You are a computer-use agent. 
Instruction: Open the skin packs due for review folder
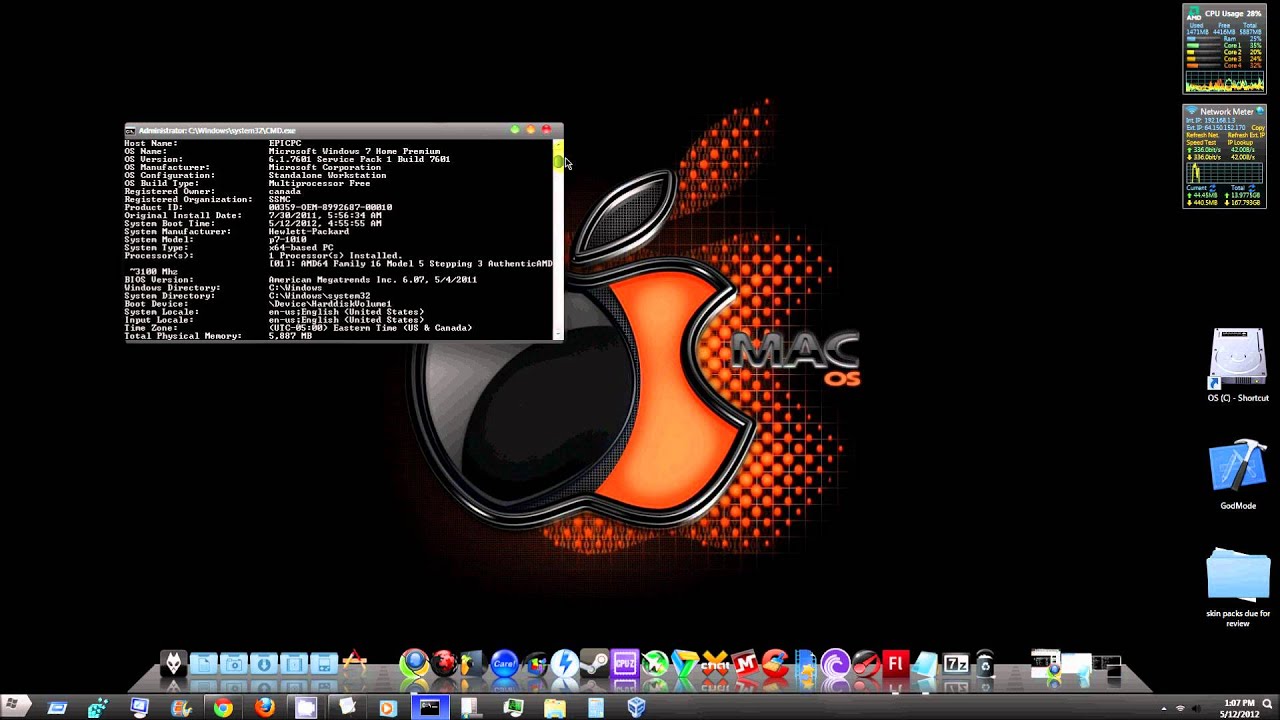(x=1238, y=587)
